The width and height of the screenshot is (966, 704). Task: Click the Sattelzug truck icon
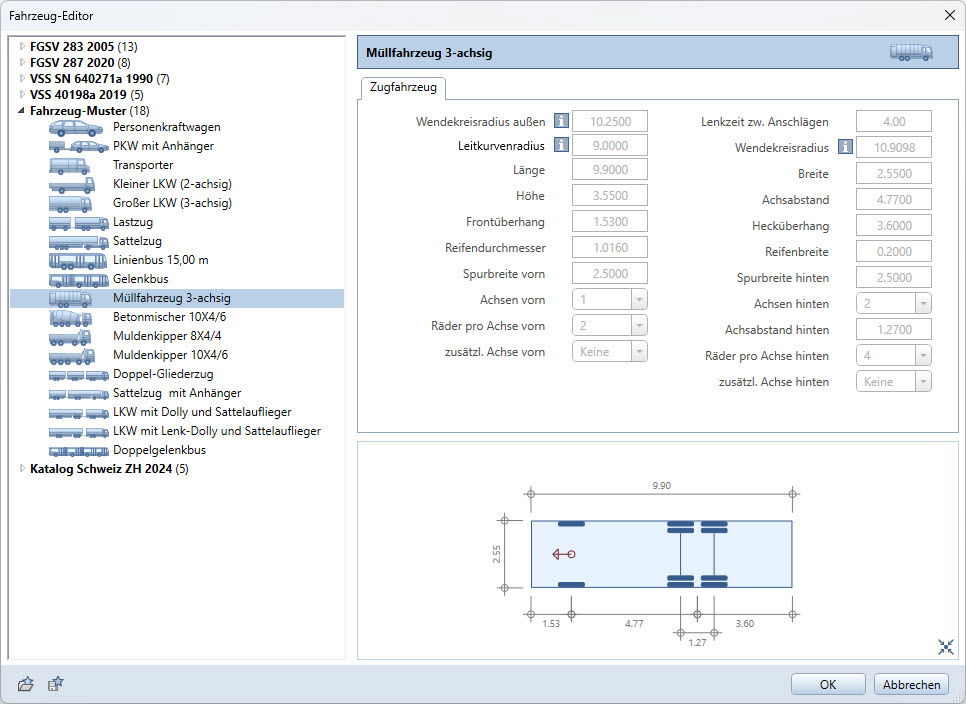[x=78, y=241]
